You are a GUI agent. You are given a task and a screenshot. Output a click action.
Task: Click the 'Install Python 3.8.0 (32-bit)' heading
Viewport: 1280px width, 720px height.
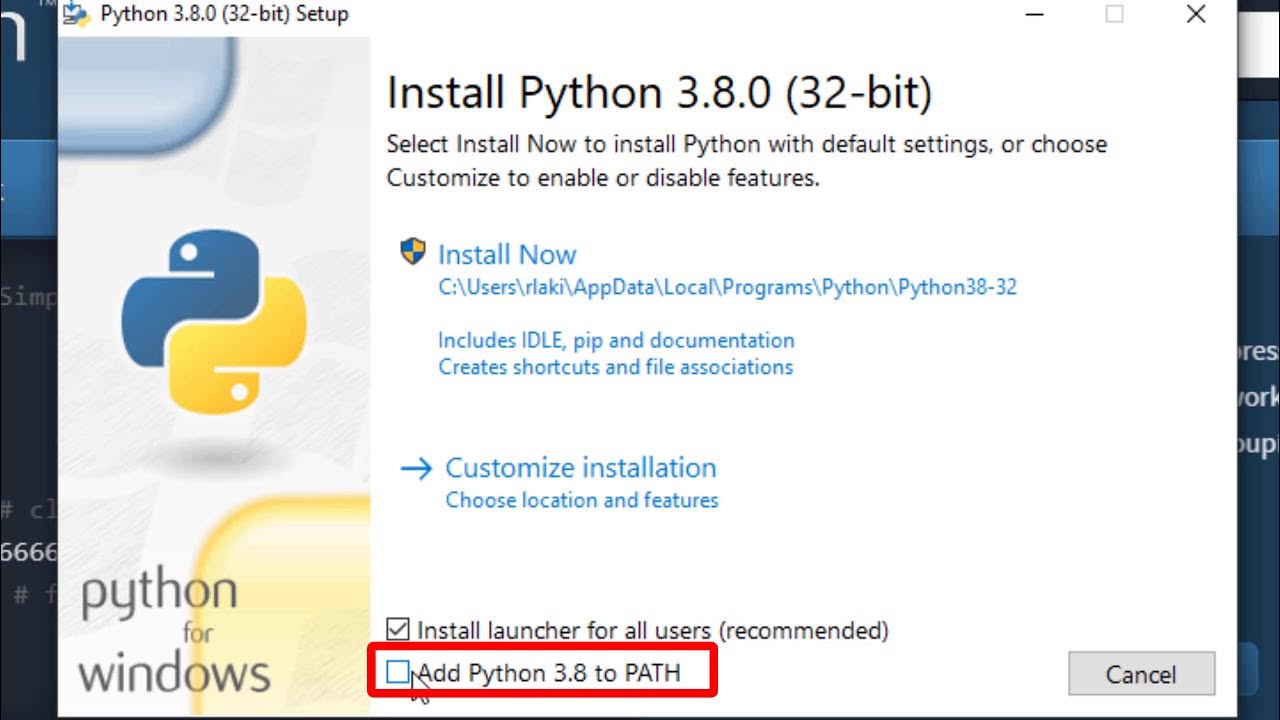[660, 94]
